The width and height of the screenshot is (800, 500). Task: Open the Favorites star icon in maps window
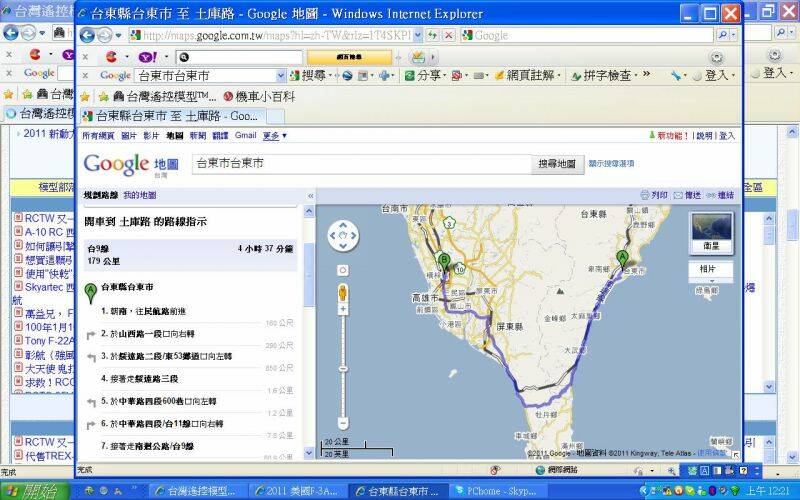tap(85, 96)
